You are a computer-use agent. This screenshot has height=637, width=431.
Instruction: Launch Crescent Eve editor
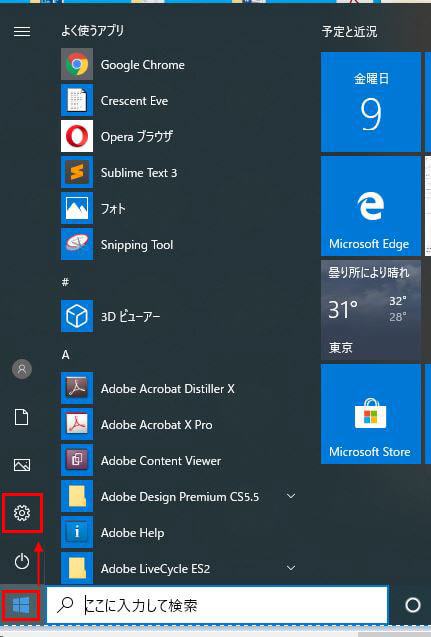[x=179, y=100]
